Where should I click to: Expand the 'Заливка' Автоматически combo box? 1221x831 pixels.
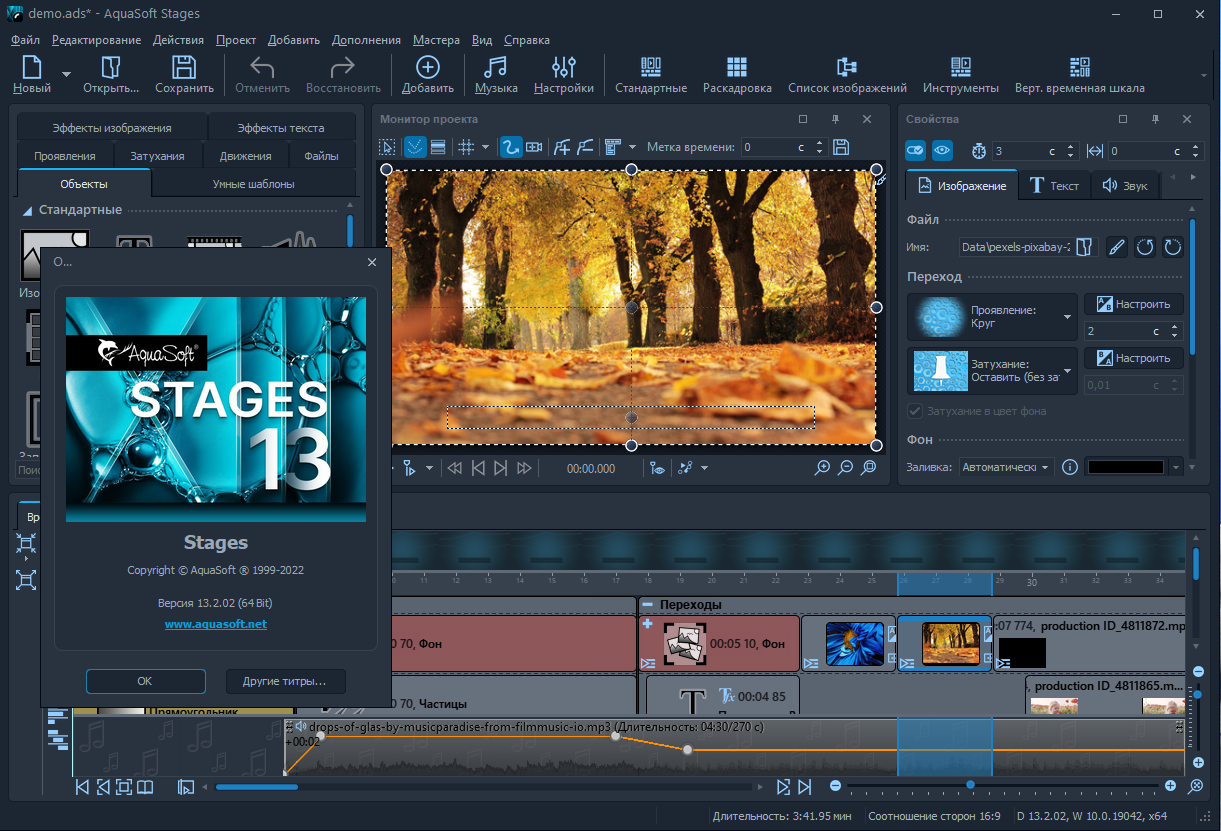[1005, 467]
